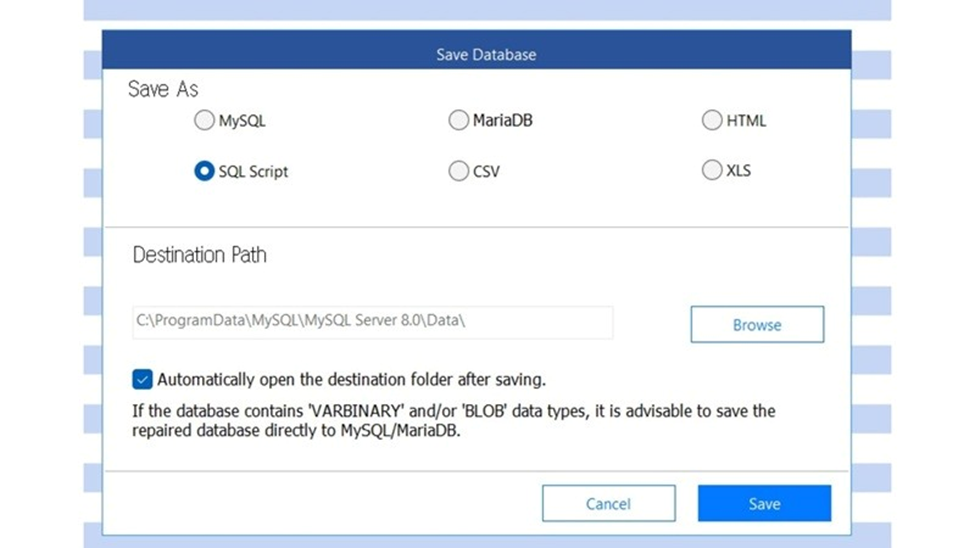
Task: Select the SQL Script radio button
Action: pyautogui.click(x=204, y=171)
